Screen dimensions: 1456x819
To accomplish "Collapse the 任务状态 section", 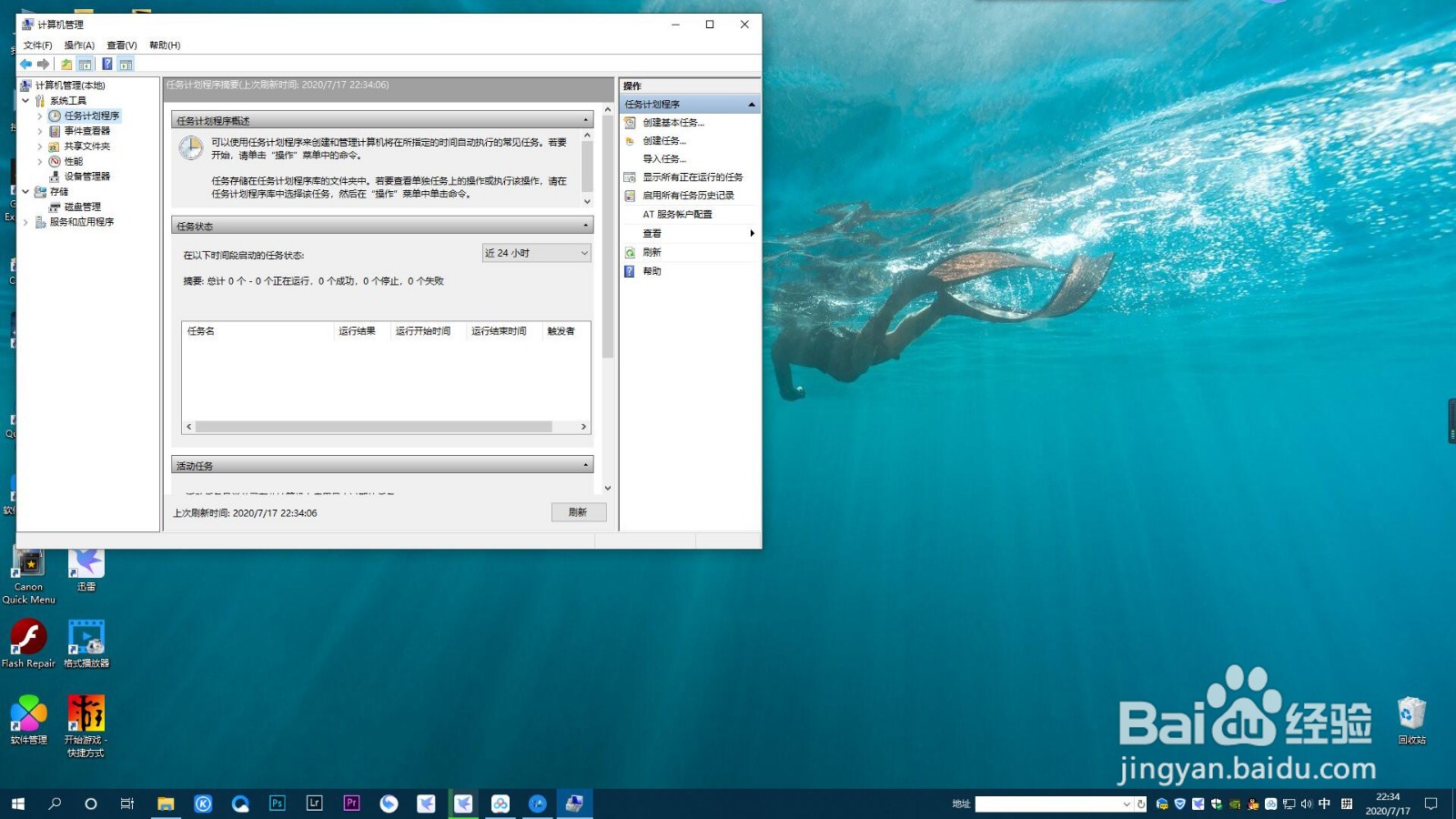I will point(586,226).
